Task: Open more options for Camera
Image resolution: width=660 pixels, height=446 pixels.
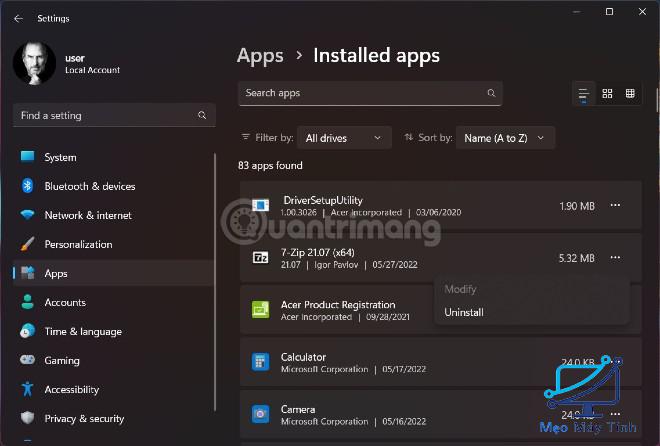Action: [615, 414]
